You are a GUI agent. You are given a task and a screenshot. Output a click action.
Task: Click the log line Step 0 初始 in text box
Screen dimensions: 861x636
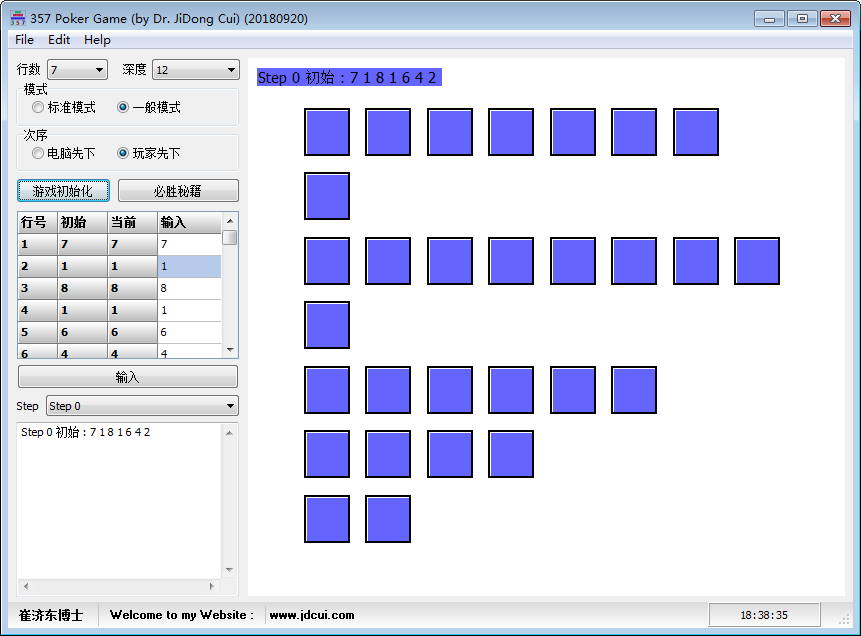pos(86,432)
